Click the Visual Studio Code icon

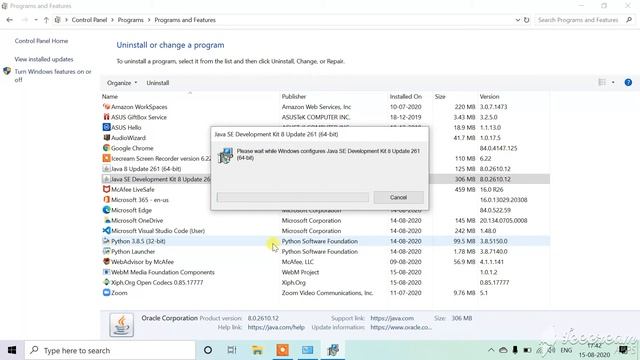(107, 231)
